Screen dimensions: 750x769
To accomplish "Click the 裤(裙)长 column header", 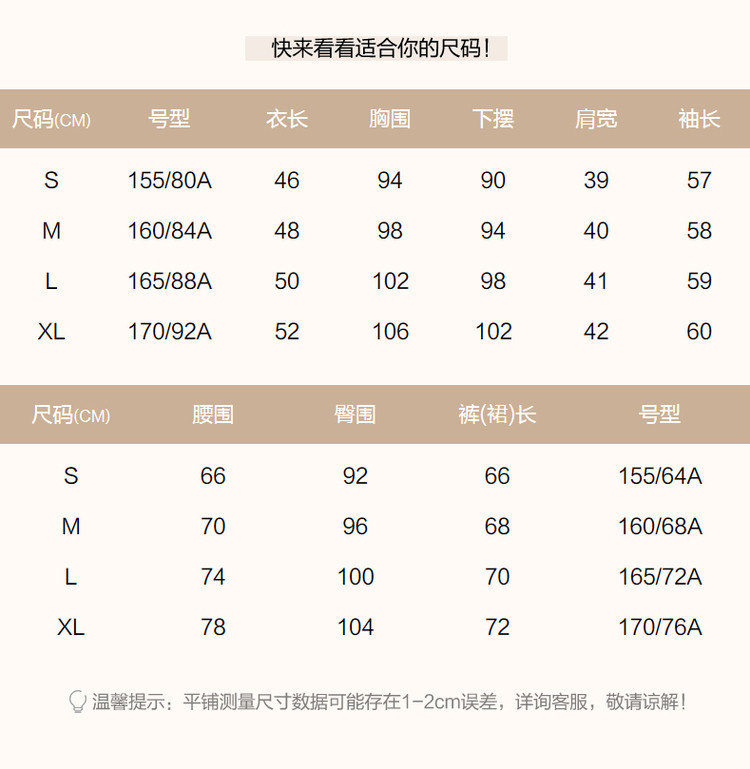I will tap(497, 414).
